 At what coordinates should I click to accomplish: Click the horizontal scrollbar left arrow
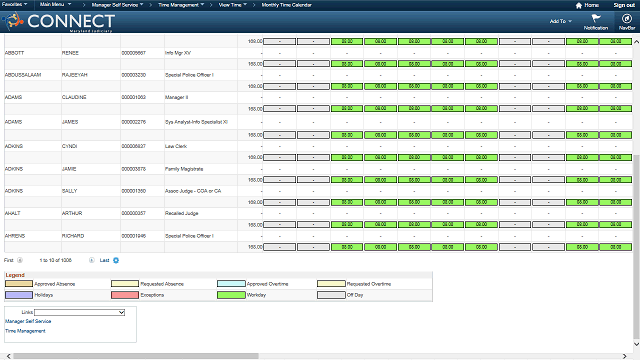pyautogui.click(x=9, y=356)
